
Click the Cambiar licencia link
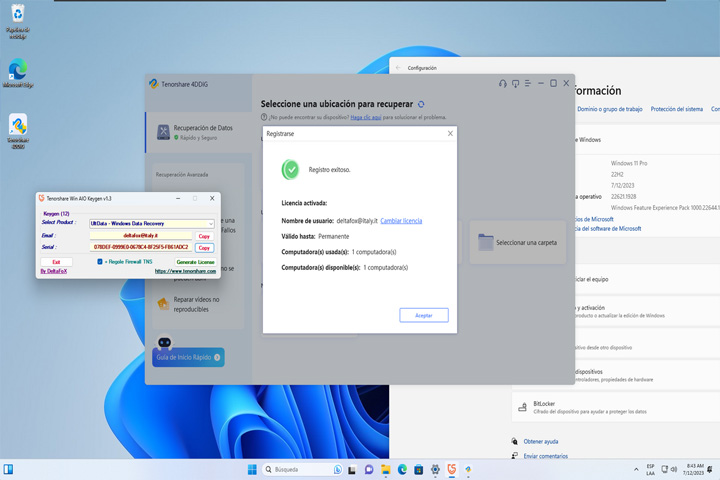point(401,221)
